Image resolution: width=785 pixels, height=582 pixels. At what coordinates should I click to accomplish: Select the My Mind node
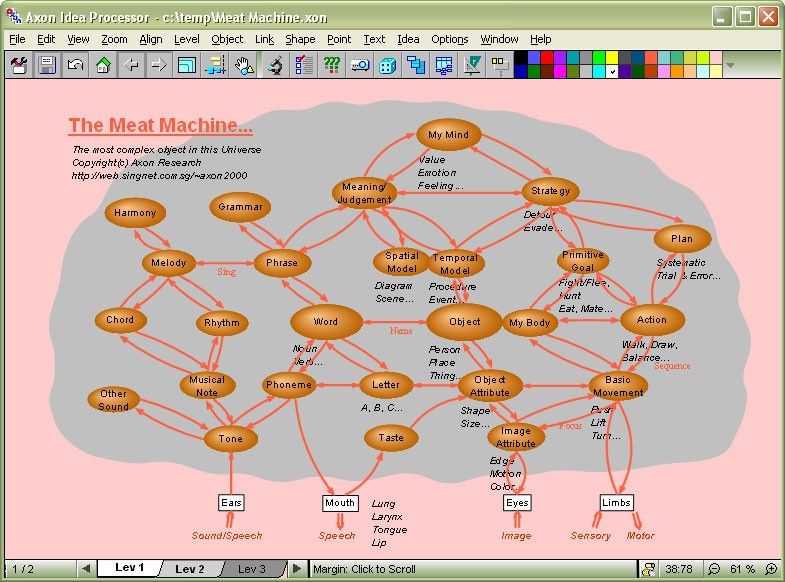click(448, 135)
